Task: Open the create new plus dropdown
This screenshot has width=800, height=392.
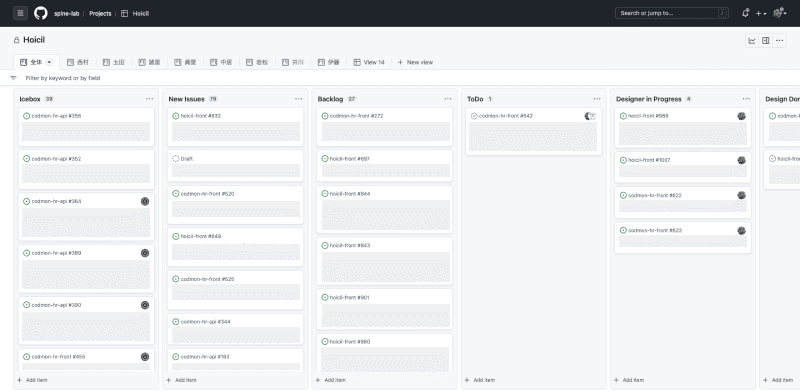Action: pyautogui.click(x=761, y=14)
